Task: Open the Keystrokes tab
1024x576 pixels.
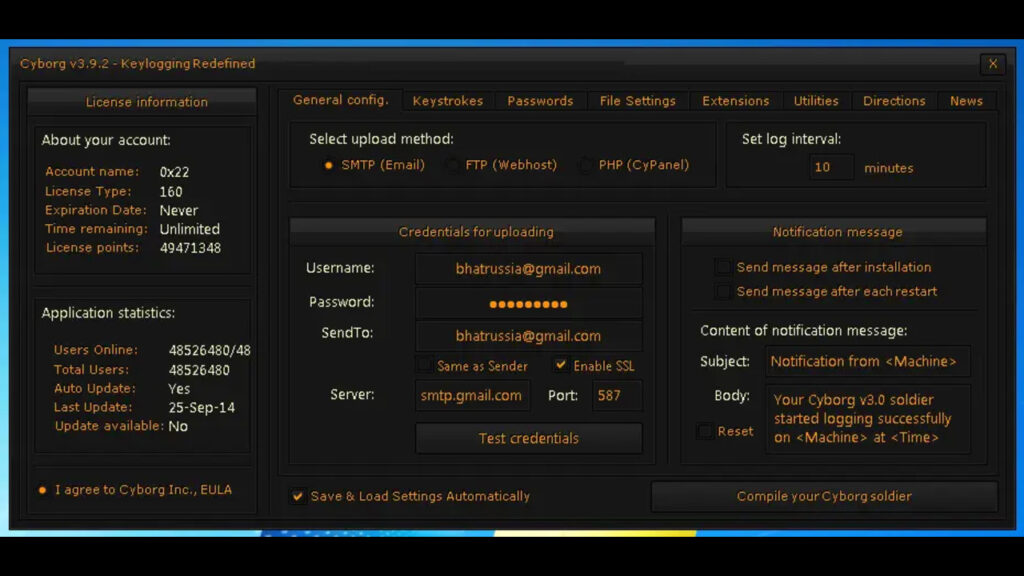Action: click(448, 101)
